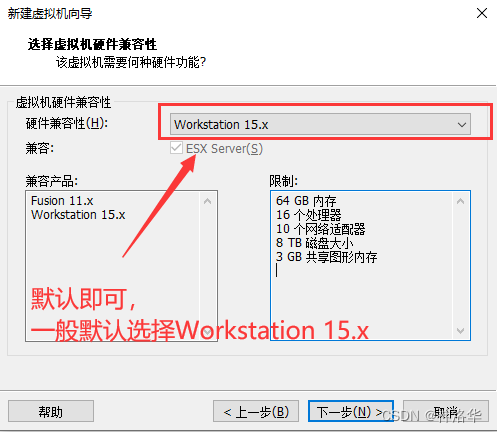Select the 8 TB 磁盘大小 limitation entry
This screenshot has height=432, width=497.
coord(315,243)
